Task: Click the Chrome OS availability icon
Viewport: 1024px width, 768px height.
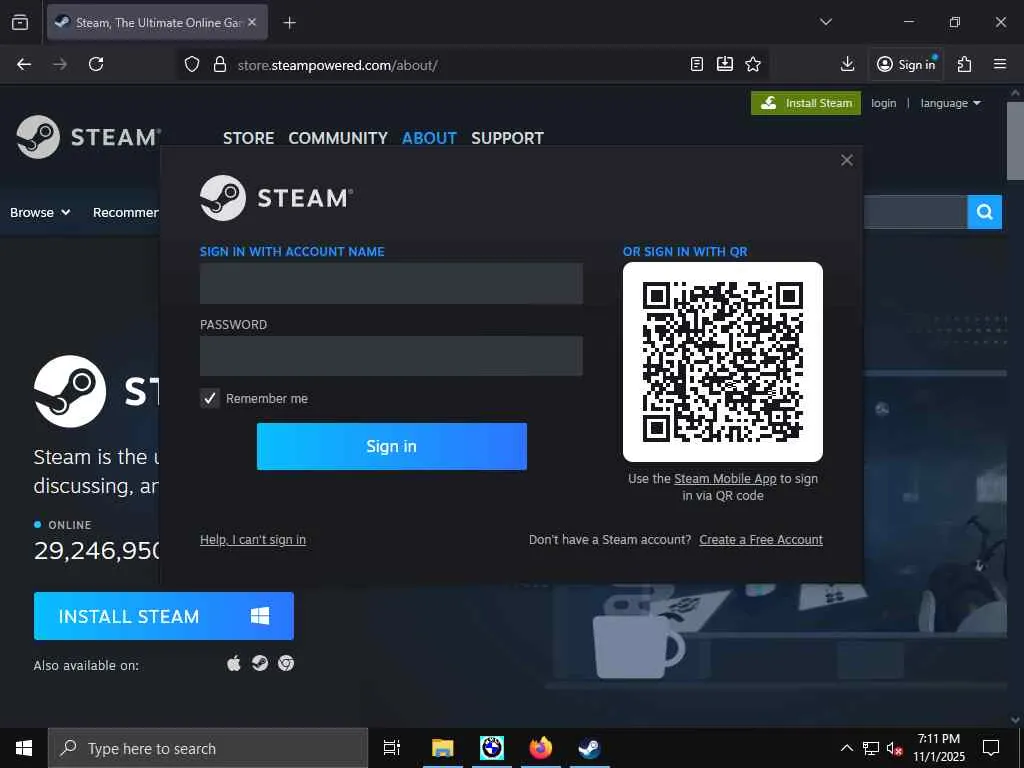Action: (x=286, y=664)
